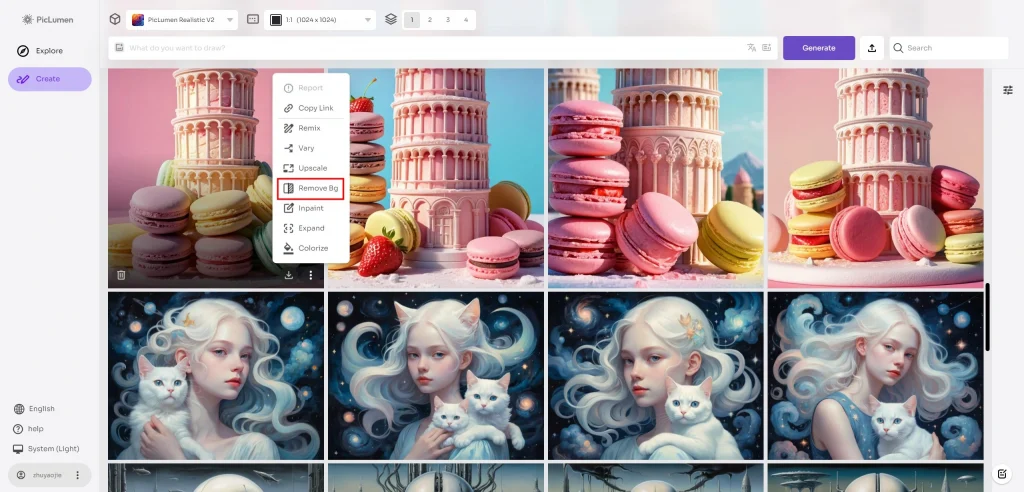Screen dimensions: 1024x492
Task: Click the translate prompt icon
Action: coord(752,48)
